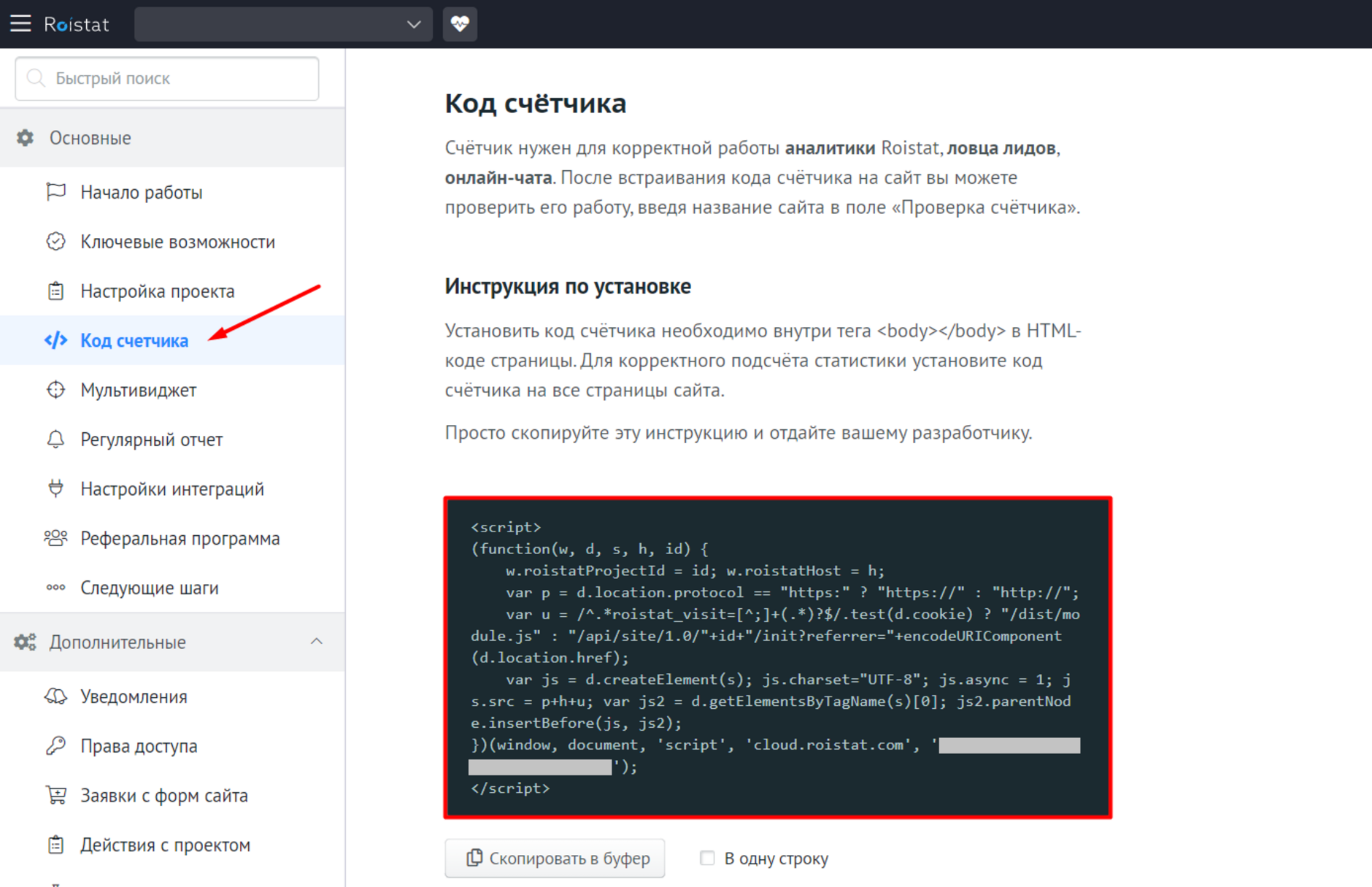Click the checkmark icon for Ключевые возможности
The height and width of the screenshot is (887, 1372).
tap(56, 242)
